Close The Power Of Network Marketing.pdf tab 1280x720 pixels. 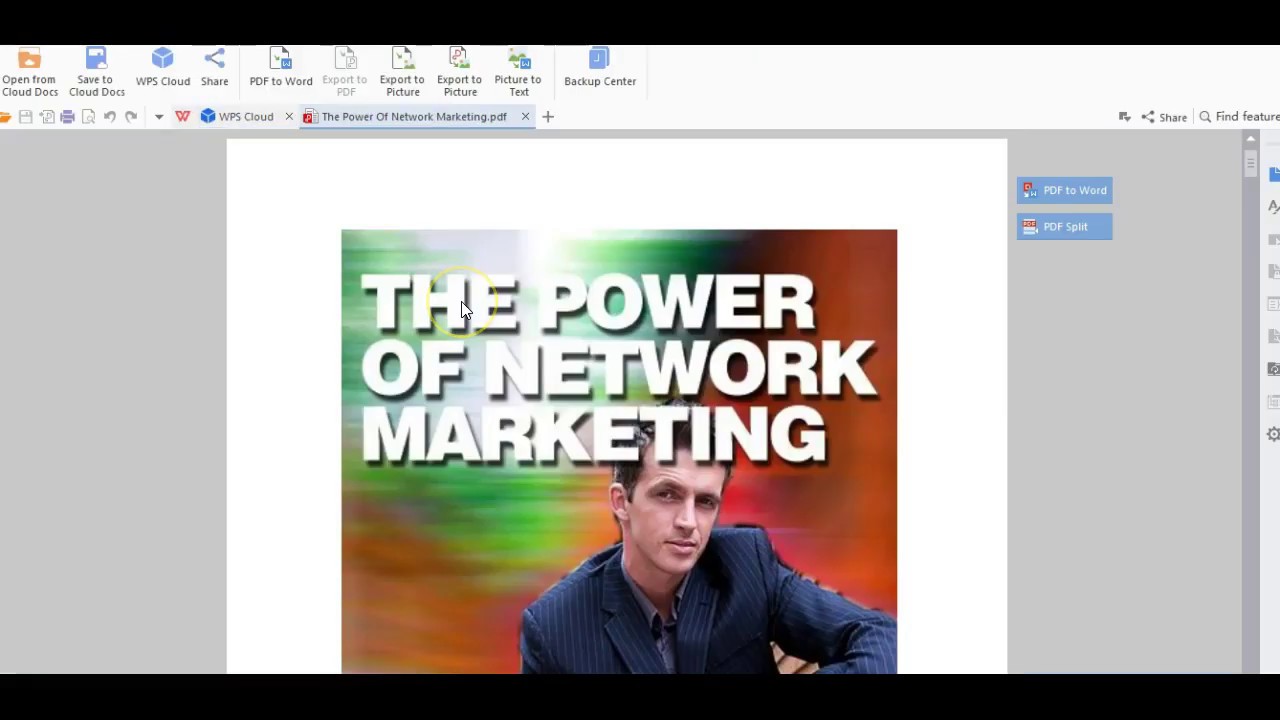tap(525, 117)
